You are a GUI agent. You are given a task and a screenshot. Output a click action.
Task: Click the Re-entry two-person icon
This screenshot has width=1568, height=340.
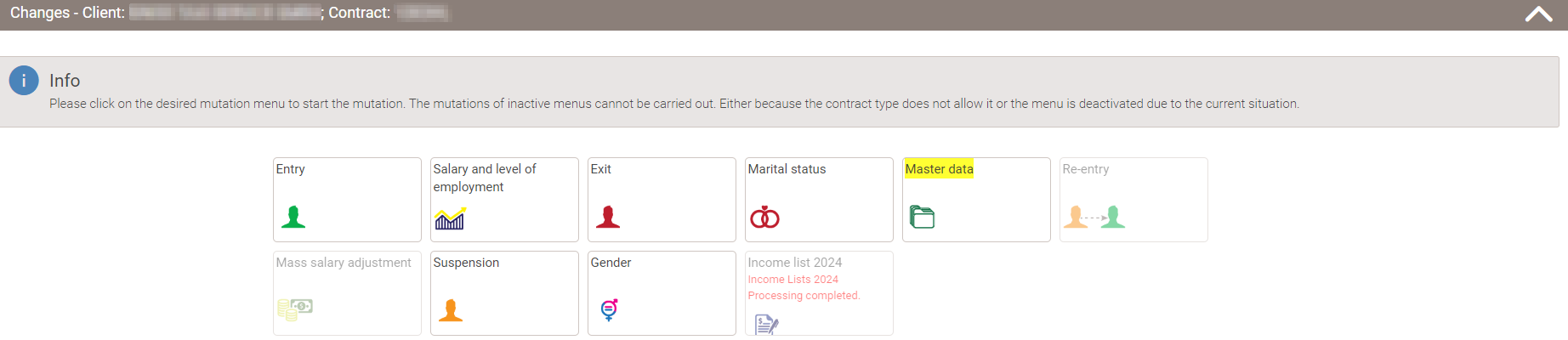tap(1094, 218)
